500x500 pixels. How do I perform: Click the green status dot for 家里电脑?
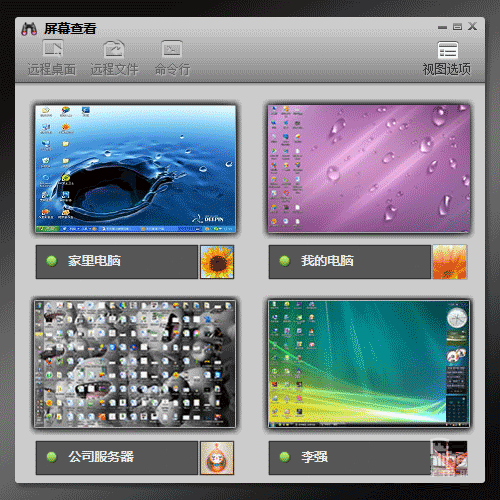pyautogui.click(x=52, y=261)
